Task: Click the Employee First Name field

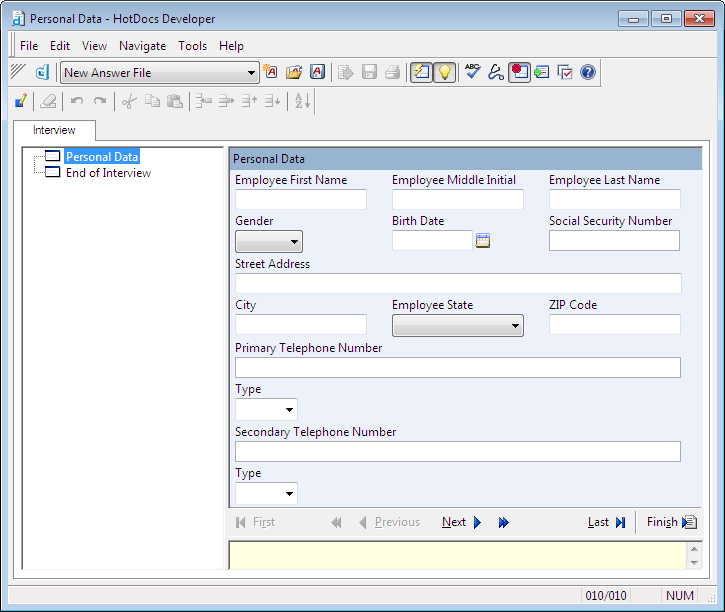Action: click(x=301, y=199)
